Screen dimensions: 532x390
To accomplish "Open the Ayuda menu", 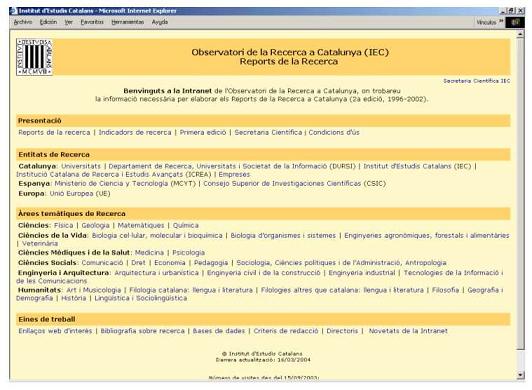I will 160,22.
